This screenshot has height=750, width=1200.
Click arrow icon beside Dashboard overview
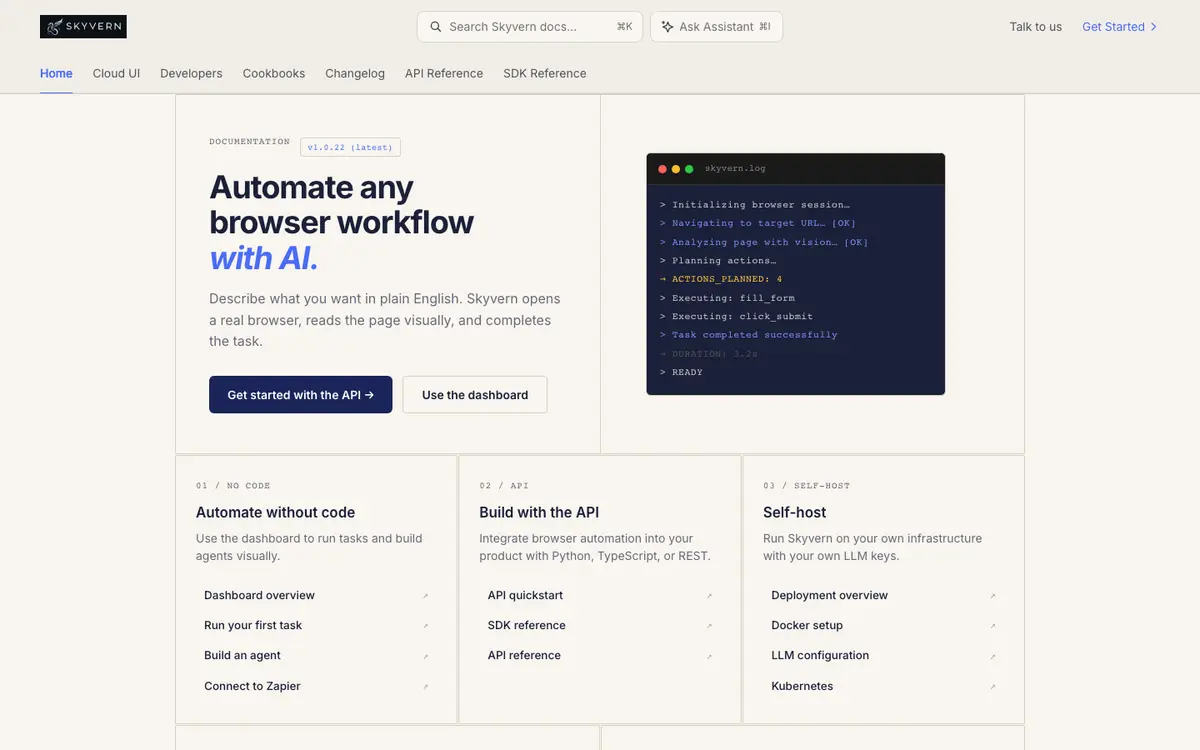coord(425,596)
